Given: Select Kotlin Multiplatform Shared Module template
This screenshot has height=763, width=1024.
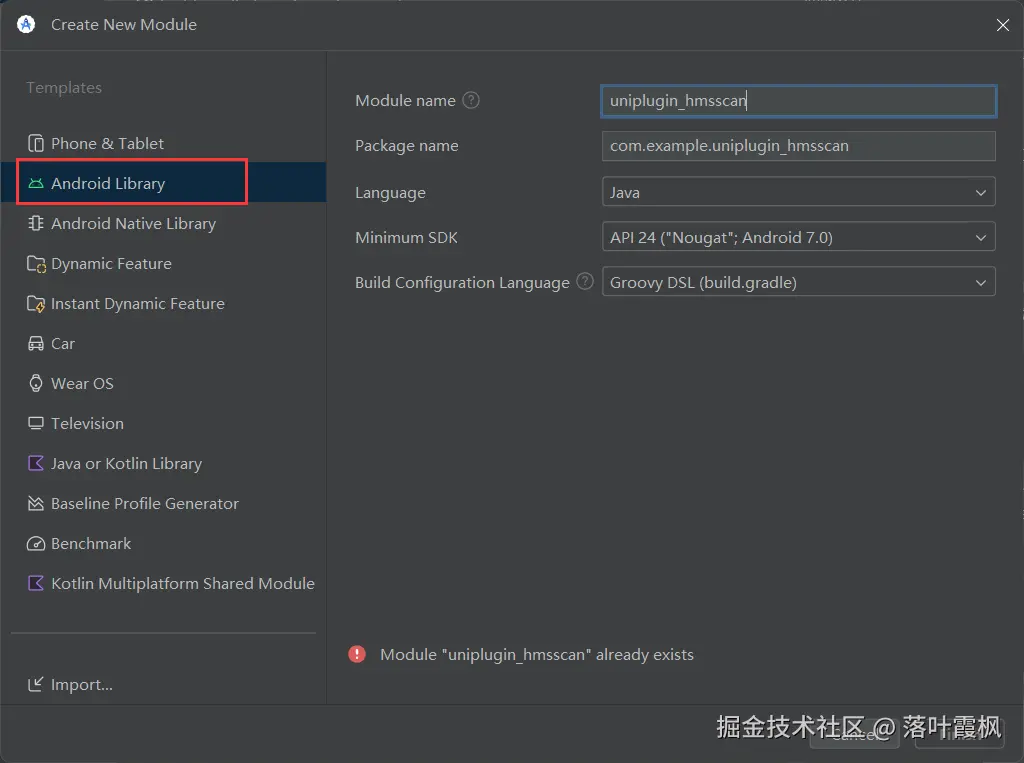Looking at the screenshot, I should 163,583.
